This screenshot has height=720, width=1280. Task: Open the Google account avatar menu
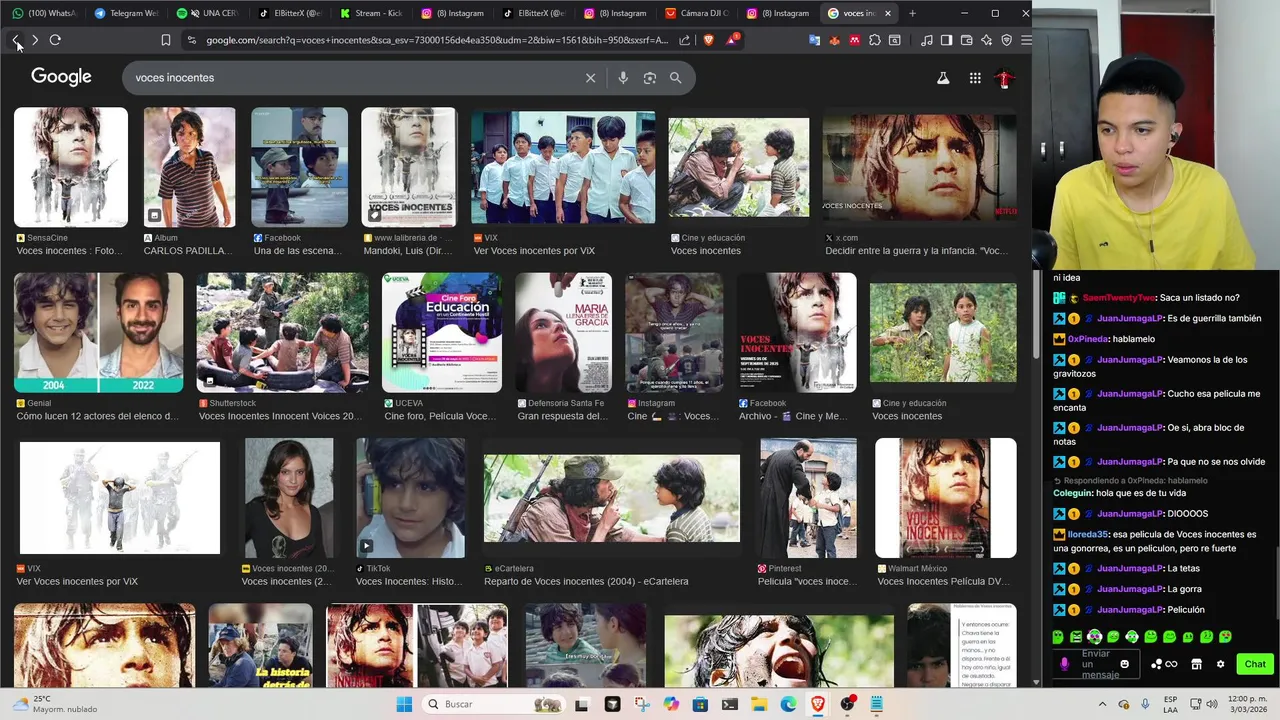[1006, 78]
